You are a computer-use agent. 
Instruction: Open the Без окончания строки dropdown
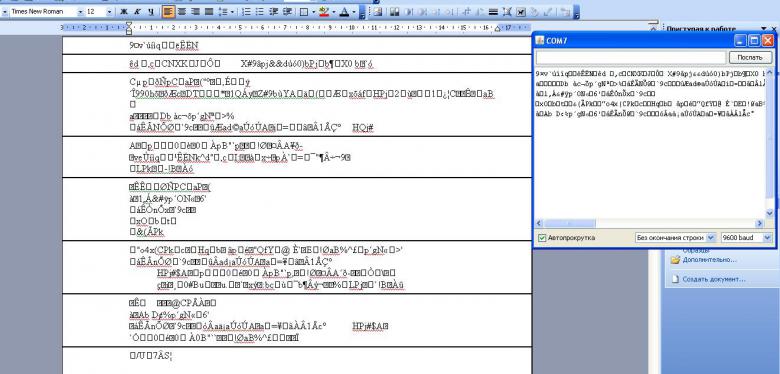pyautogui.click(x=675, y=238)
